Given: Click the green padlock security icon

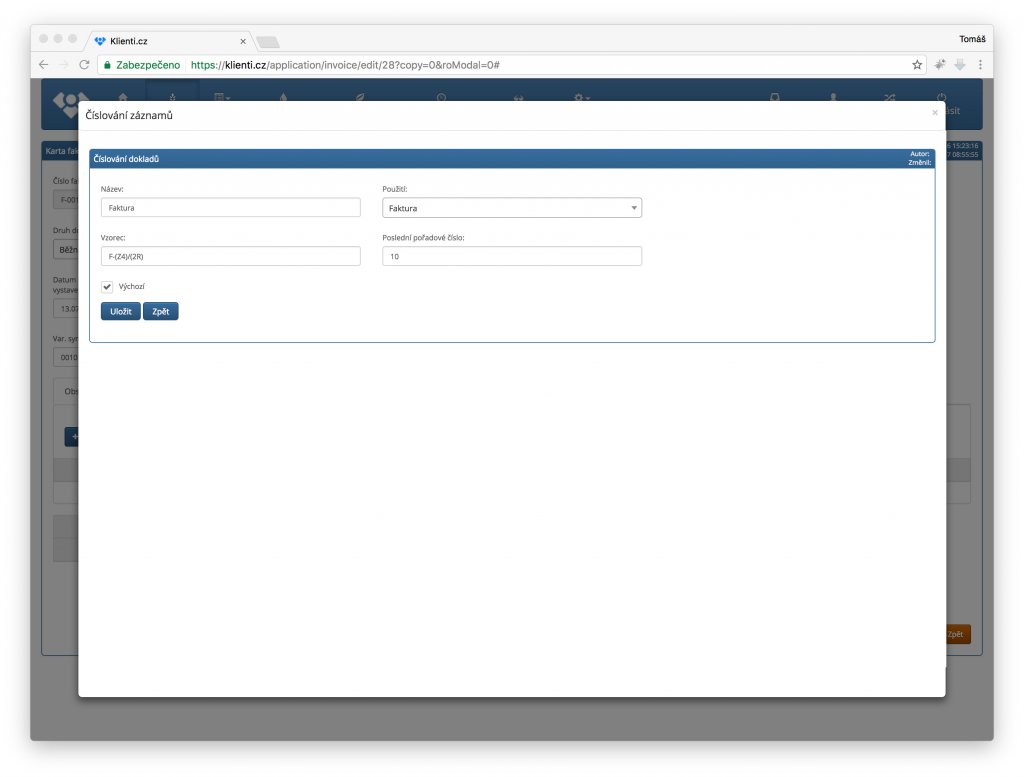Looking at the screenshot, I should (107, 64).
